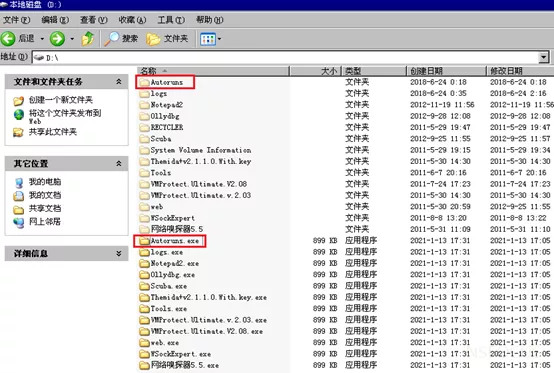Select the Autoruns.exe fake folder icon
The width and height of the screenshot is (554, 373).
(x=144, y=241)
